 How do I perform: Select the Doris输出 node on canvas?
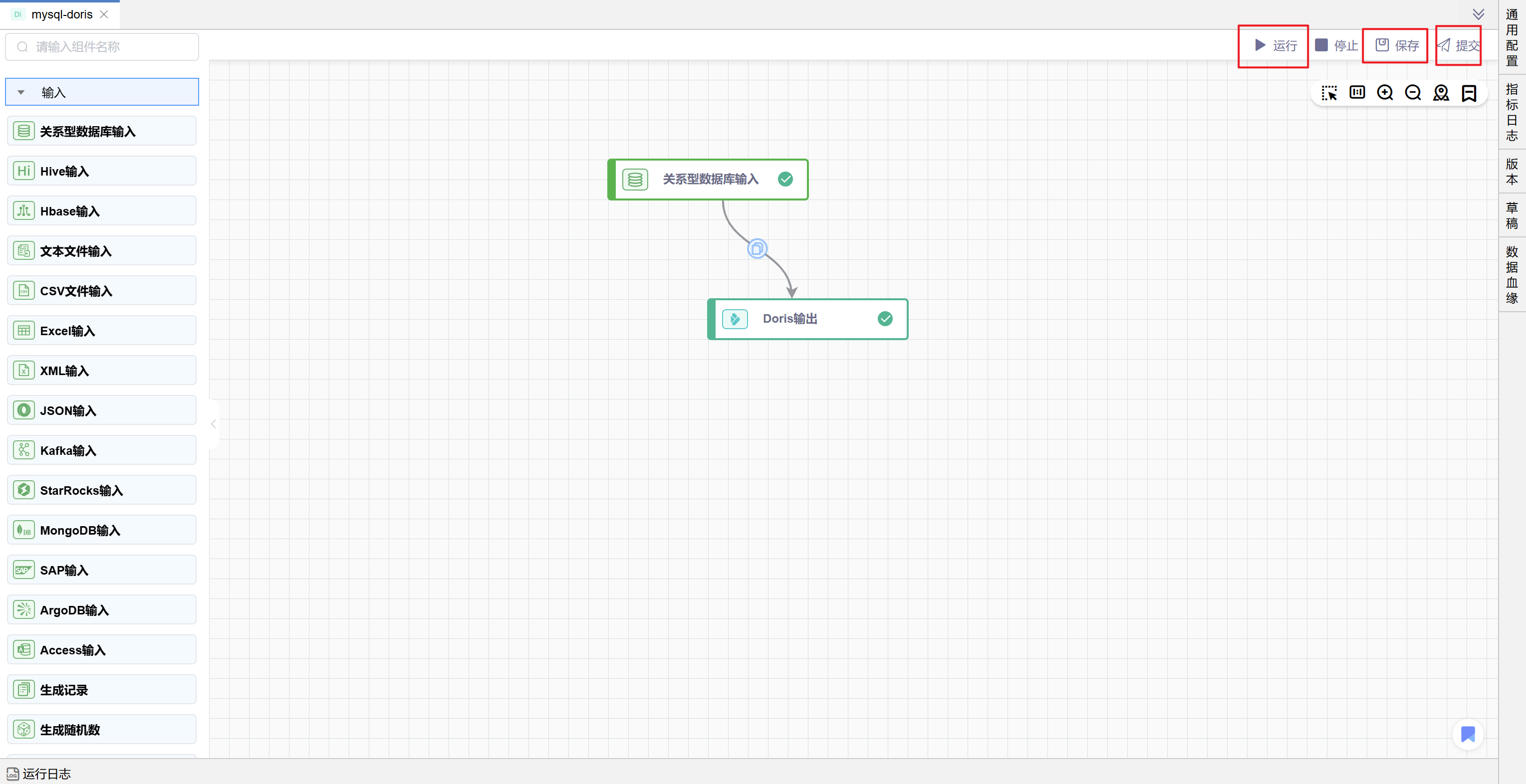coord(807,319)
